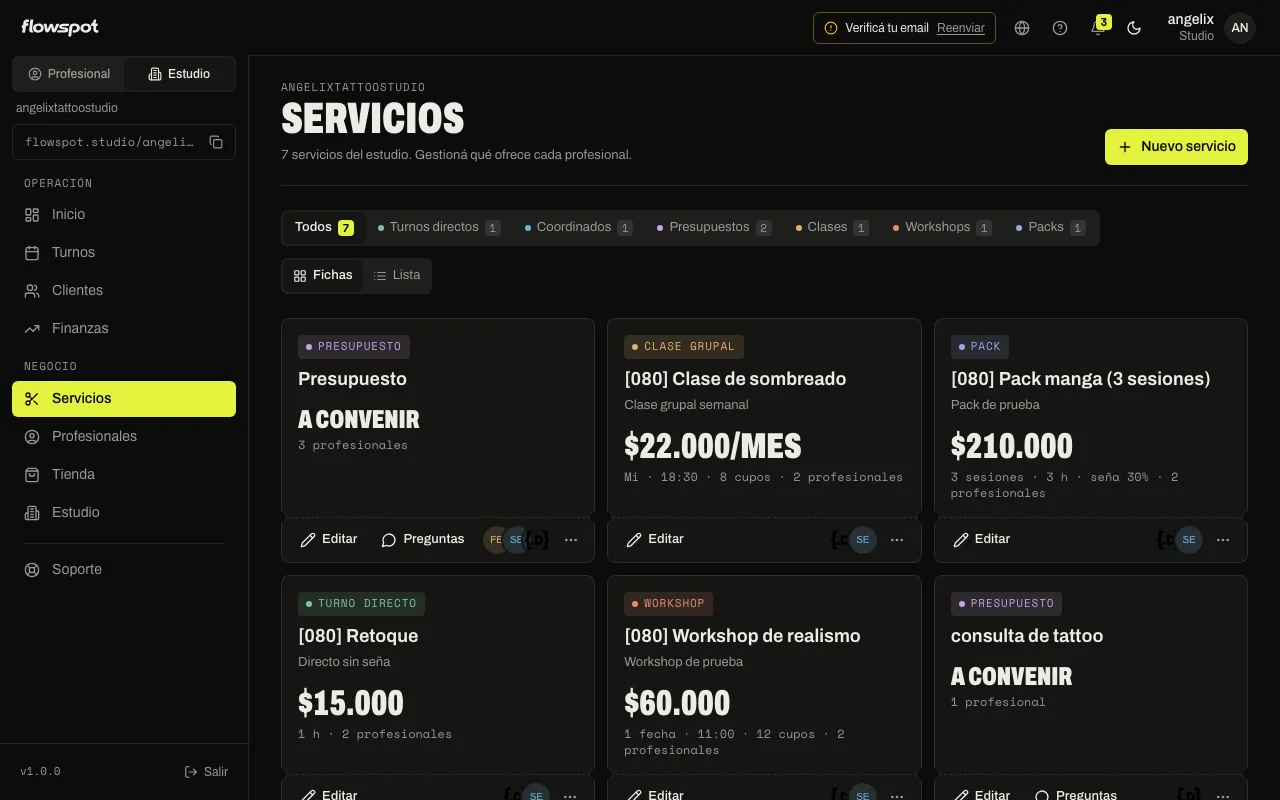The image size is (1280, 800).
Task: Click Salir to log out
Action: [x=206, y=772]
